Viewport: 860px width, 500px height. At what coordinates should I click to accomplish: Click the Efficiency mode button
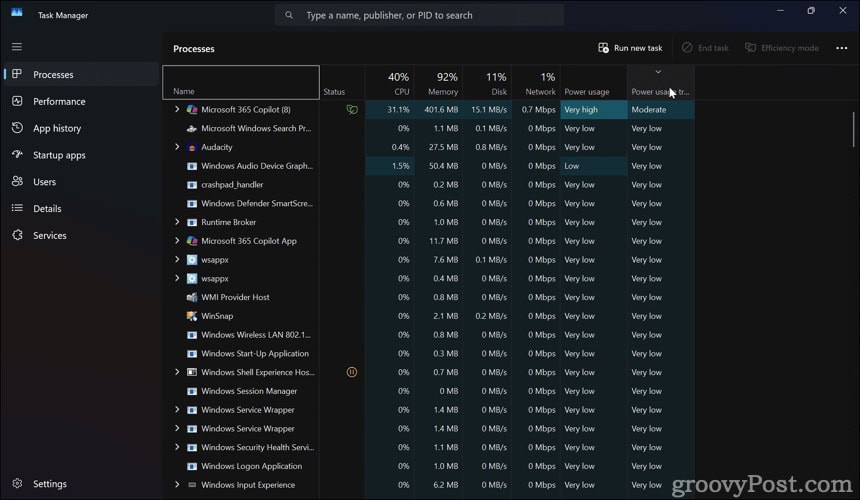pos(782,48)
